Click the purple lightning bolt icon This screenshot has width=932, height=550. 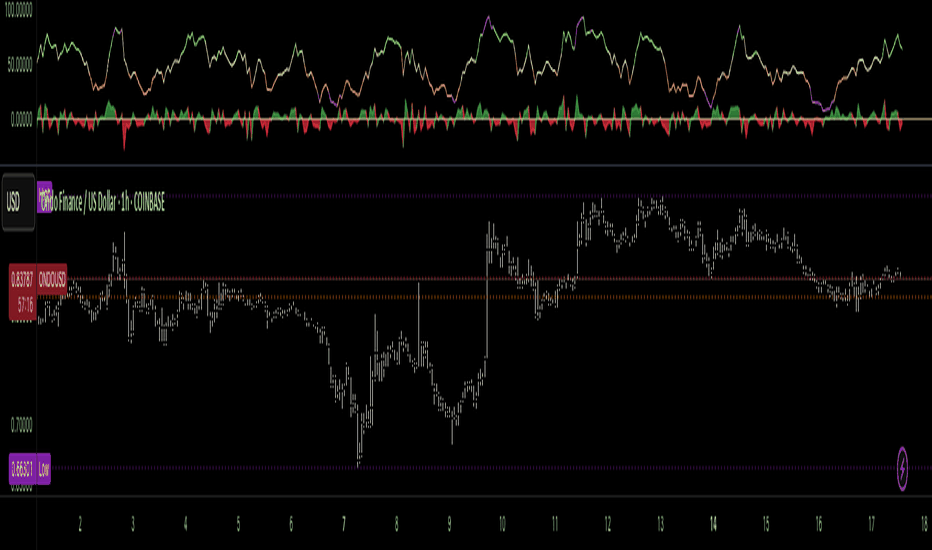pos(902,469)
